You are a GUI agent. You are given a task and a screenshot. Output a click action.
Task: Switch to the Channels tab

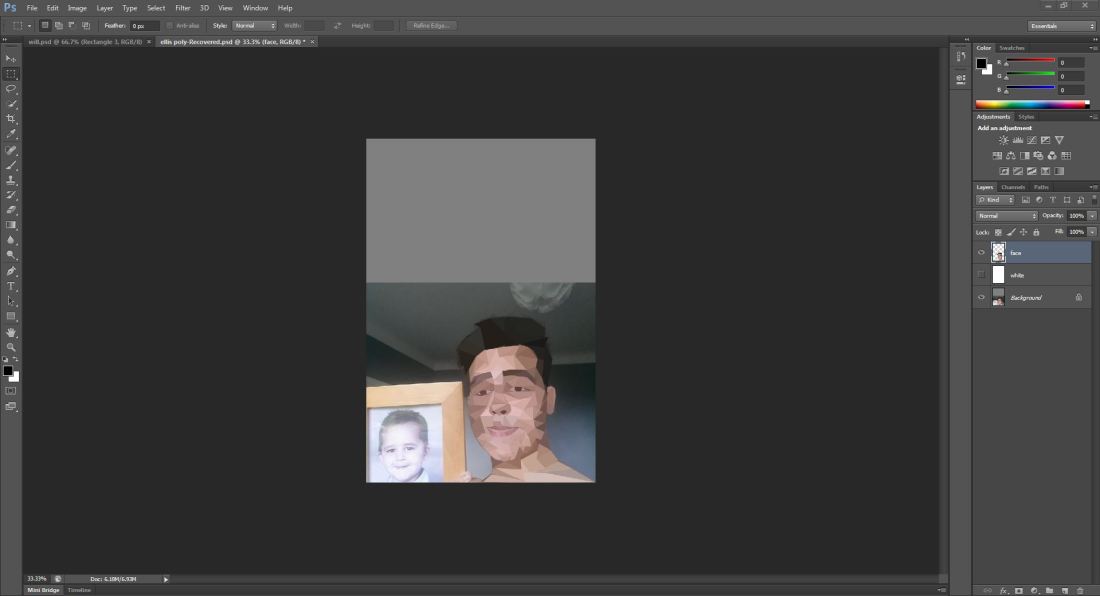(1013, 187)
